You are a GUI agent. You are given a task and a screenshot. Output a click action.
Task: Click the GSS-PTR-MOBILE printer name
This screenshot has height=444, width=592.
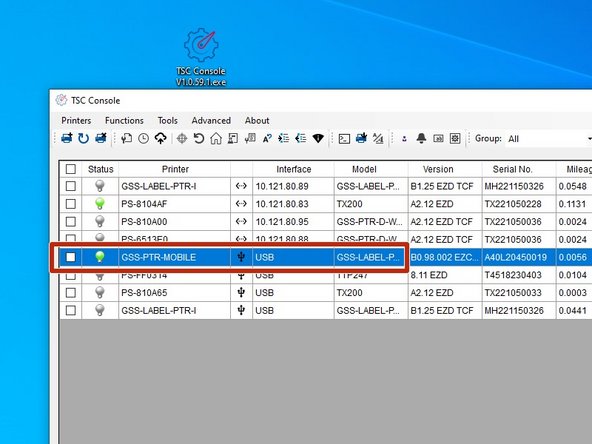[159, 257]
